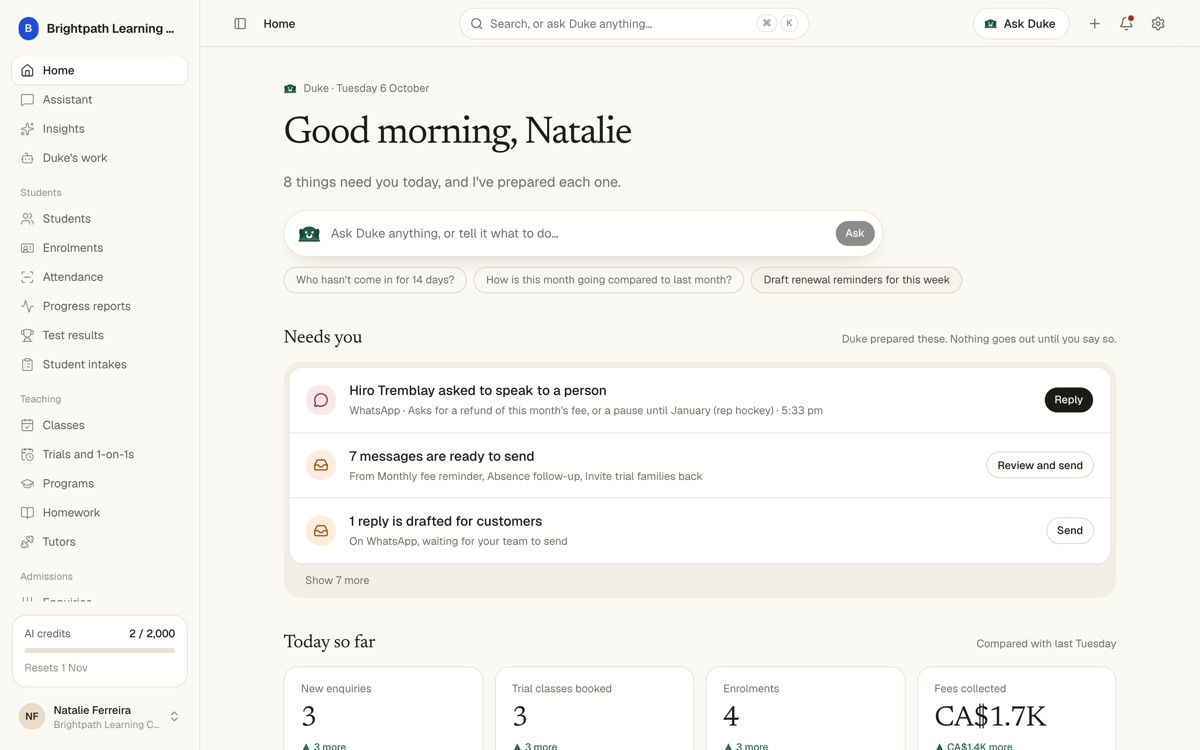Image resolution: width=1200 pixels, height=750 pixels.
Task: Click the AI credits progress bar
Action: click(x=100, y=651)
